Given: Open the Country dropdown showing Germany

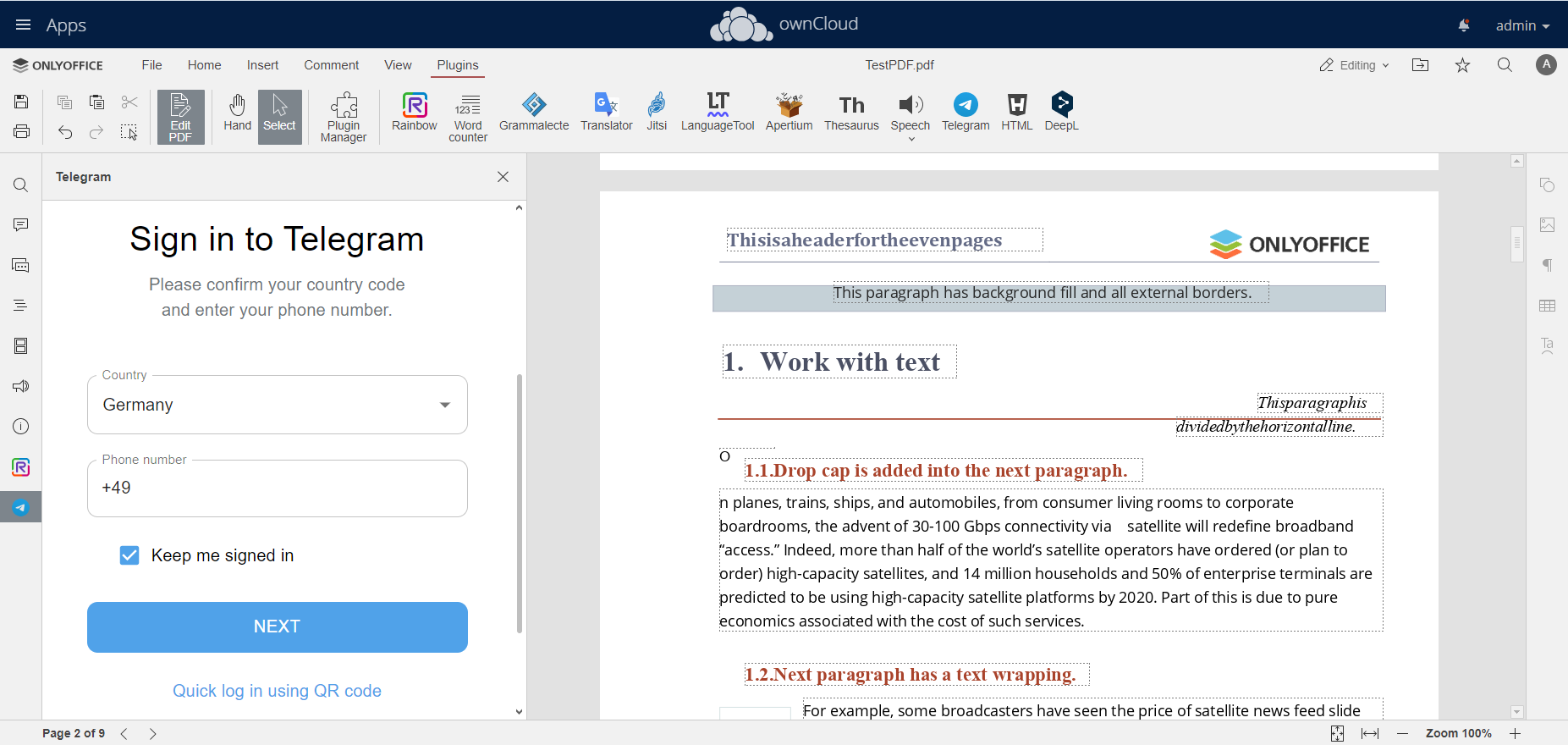Looking at the screenshot, I should click(x=278, y=405).
